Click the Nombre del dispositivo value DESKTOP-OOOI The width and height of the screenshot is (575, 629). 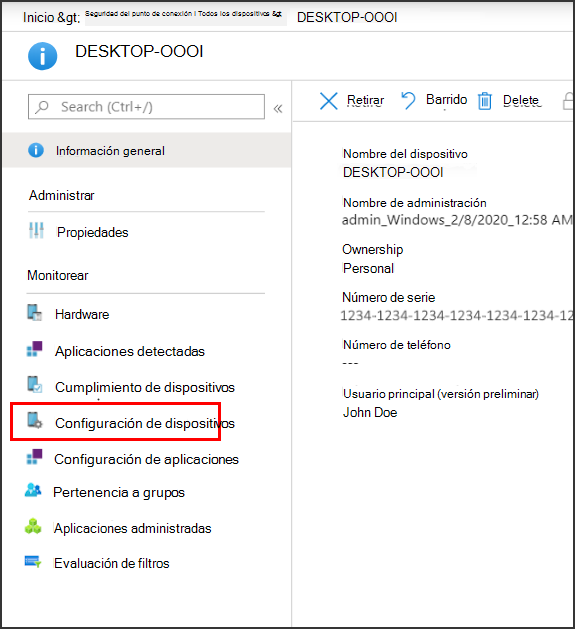[393, 172]
